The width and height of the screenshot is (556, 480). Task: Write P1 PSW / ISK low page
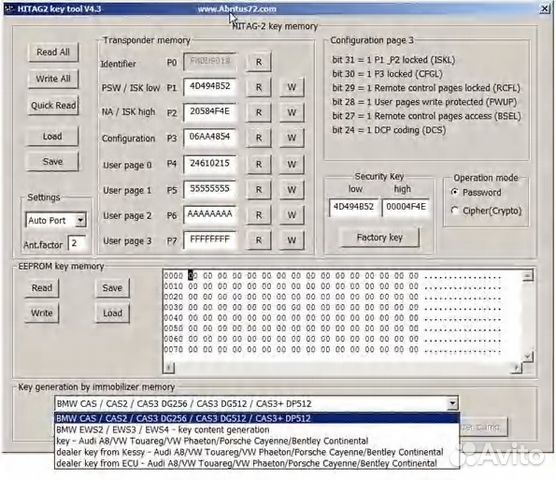click(291, 87)
